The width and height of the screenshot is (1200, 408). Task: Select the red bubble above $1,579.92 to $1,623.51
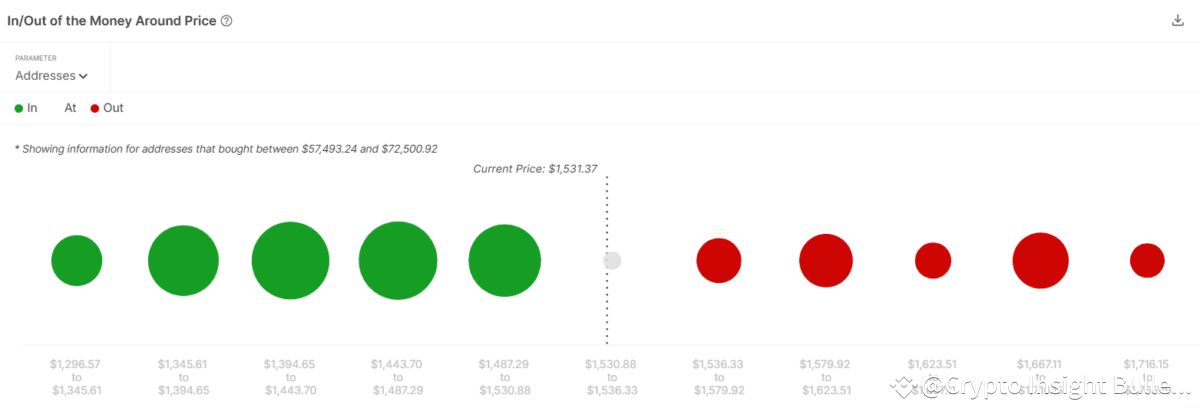click(826, 261)
